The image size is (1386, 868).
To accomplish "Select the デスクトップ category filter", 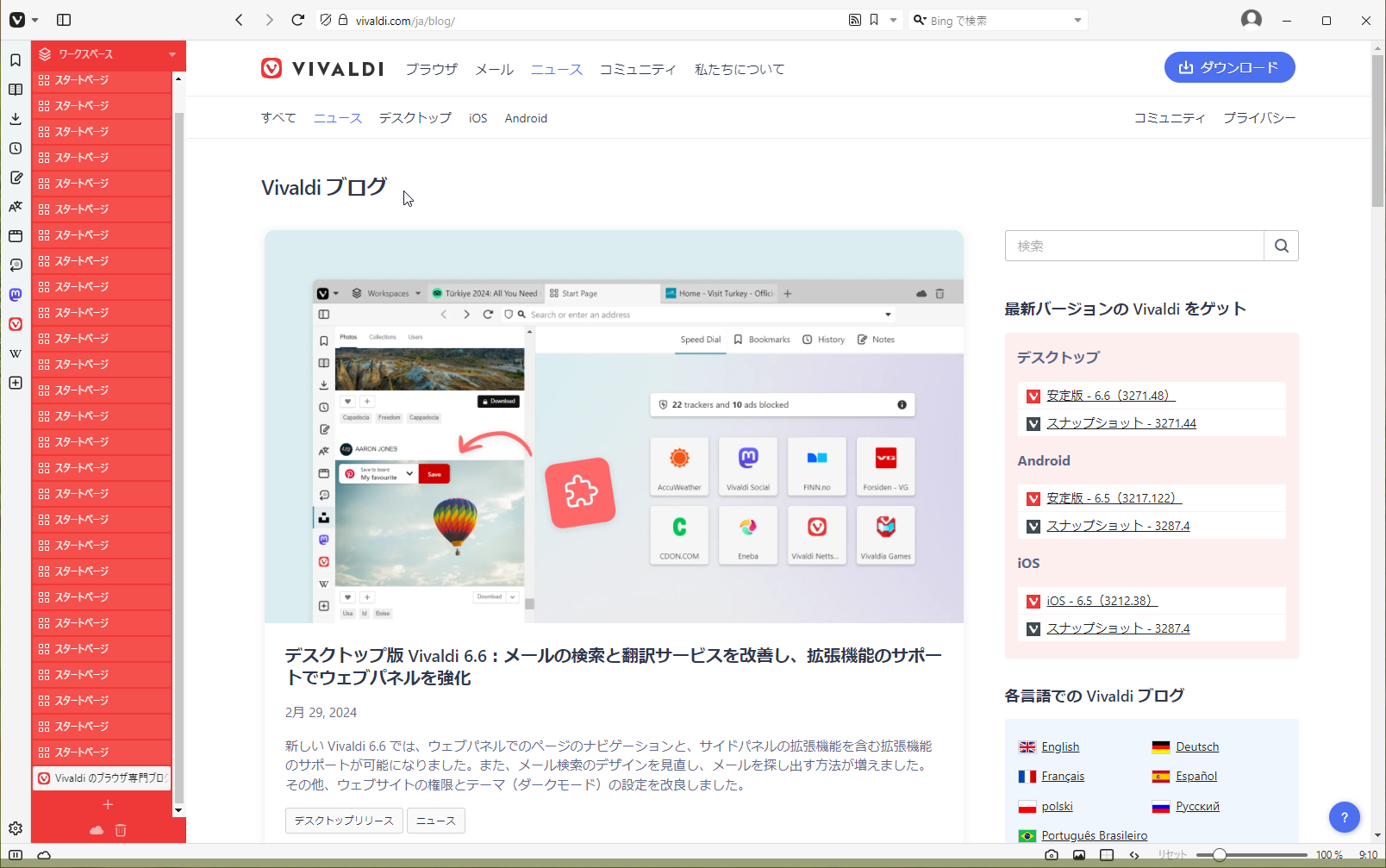I will click(415, 118).
